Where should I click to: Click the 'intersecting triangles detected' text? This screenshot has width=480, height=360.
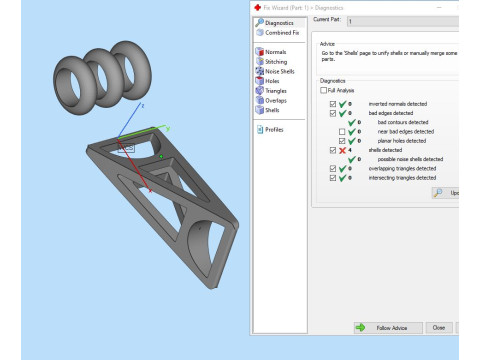pyautogui.click(x=402, y=178)
